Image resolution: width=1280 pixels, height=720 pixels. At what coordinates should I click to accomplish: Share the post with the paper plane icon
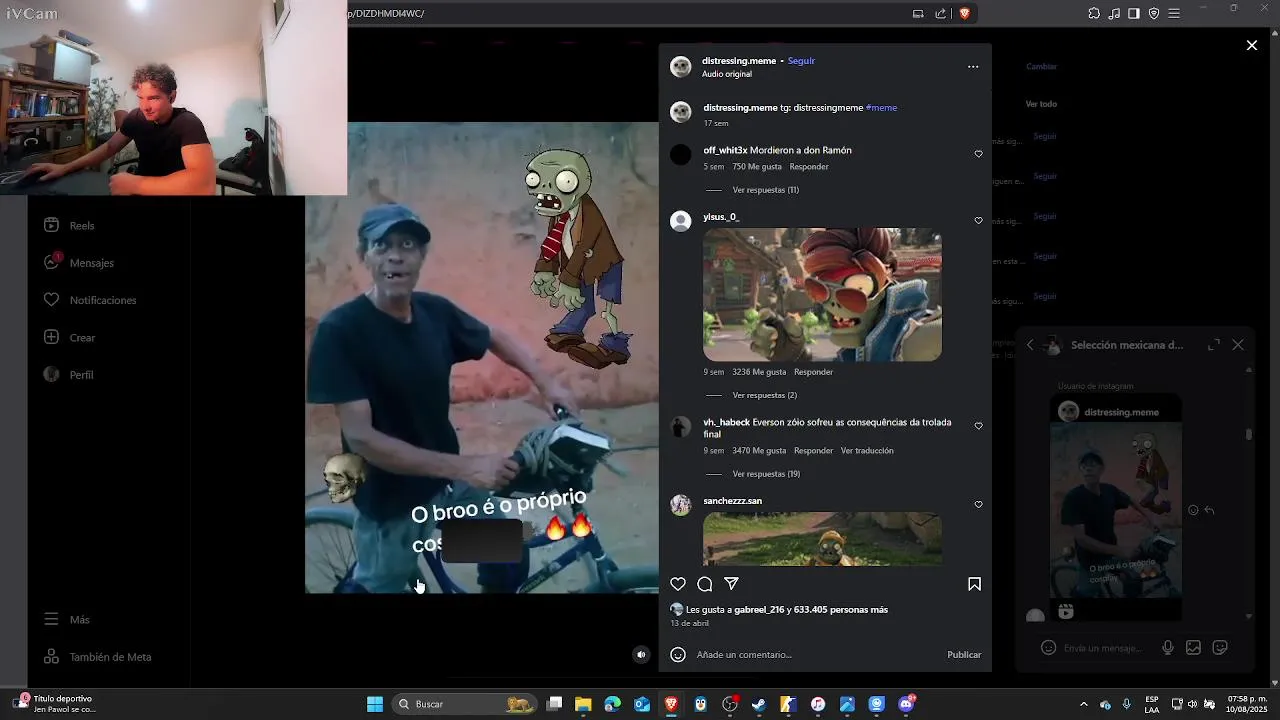click(731, 584)
